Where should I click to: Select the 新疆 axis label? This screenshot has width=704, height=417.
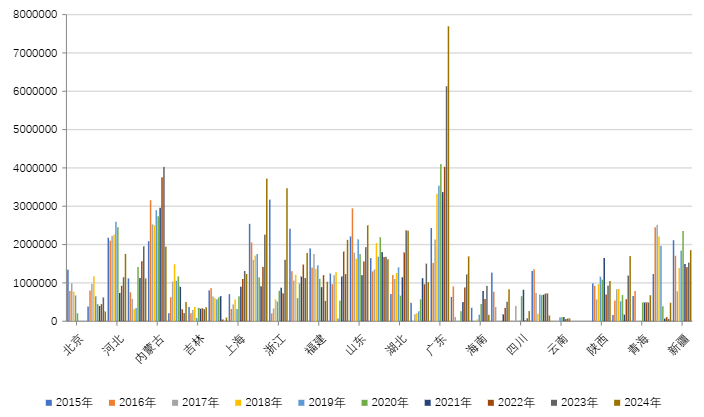point(676,345)
